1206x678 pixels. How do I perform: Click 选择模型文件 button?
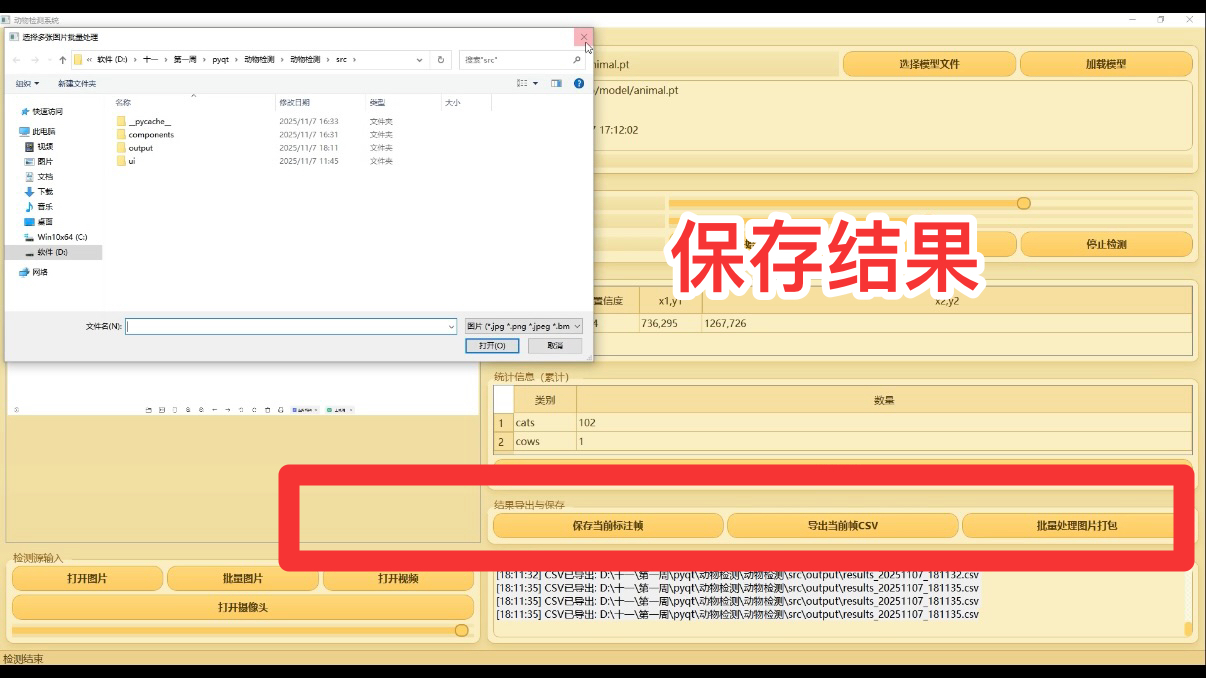tap(929, 64)
